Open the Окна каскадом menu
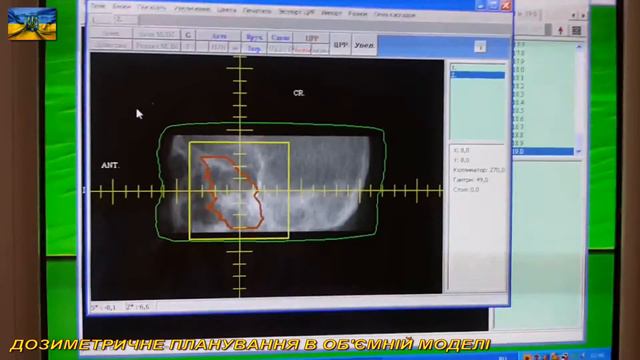This screenshot has width=640, height=360. coord(394,15)
